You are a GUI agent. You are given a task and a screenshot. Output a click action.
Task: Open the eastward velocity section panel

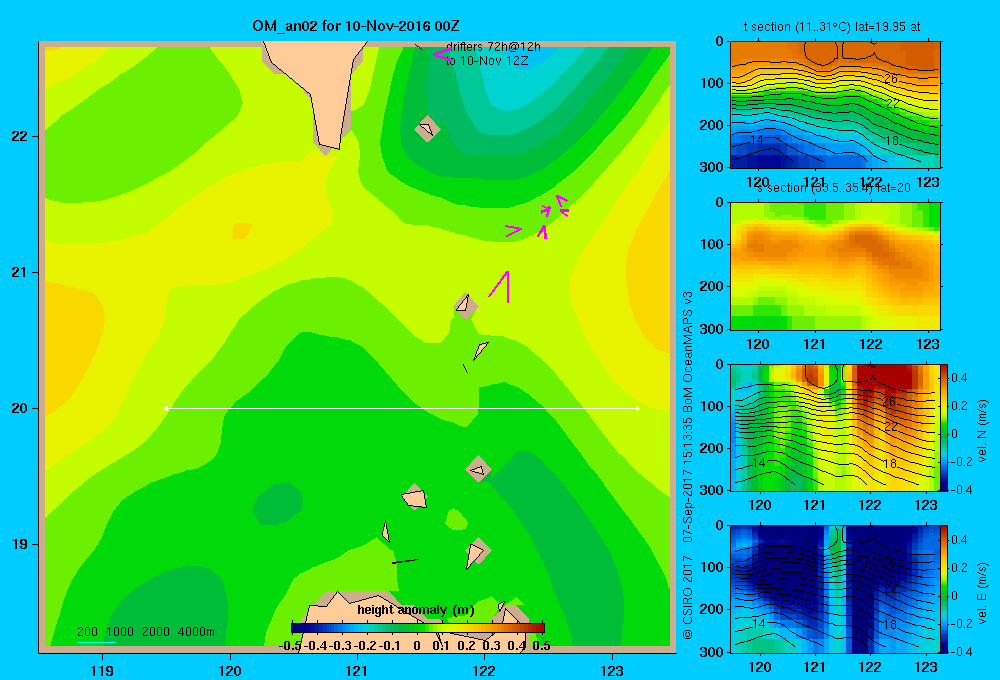pyautogui.click(x=835, y=589)
